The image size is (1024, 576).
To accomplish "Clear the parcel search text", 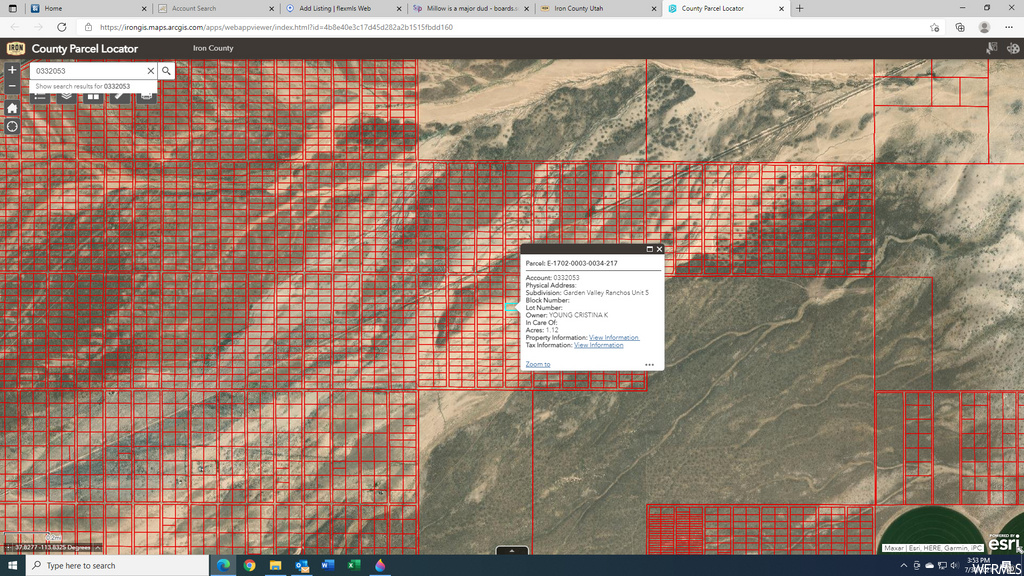I will point(151,71).
